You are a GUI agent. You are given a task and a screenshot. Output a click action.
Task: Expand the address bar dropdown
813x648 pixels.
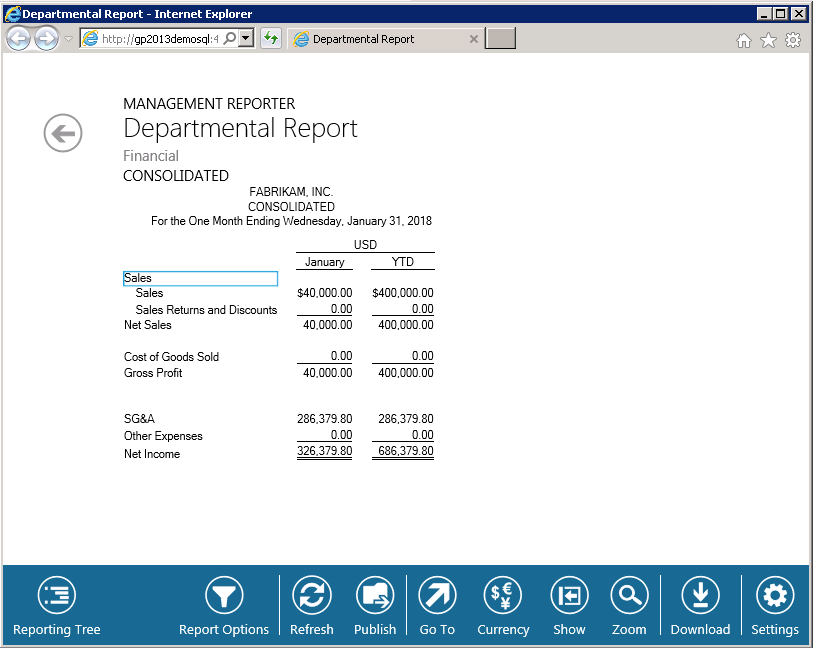(x=246, y=39)
